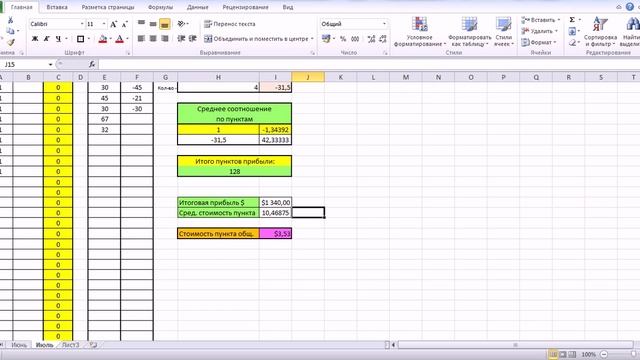Select the Format Painter brush icon
The width and height of the screenshot is (640, 360).
(x=11, y=42)
